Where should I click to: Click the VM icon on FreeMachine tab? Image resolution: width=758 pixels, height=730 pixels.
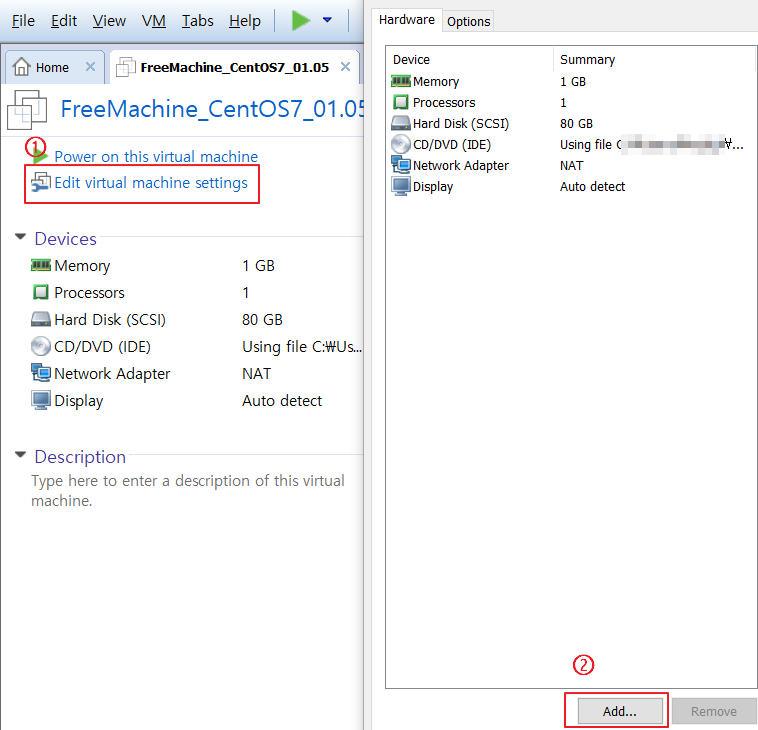pyautogui.click(x=125, y=67)
